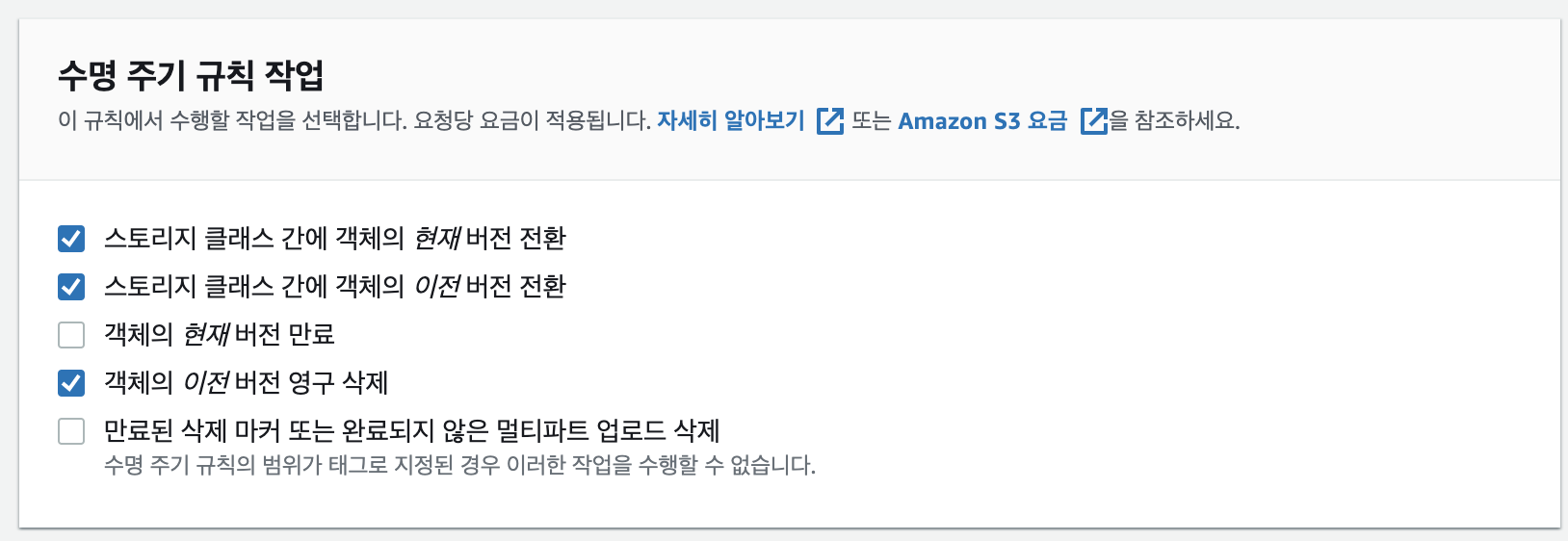
Task: Click the label text 스토리지 클래스 간에 객체의 이전 버전 전환
Action: coord(334,287)
